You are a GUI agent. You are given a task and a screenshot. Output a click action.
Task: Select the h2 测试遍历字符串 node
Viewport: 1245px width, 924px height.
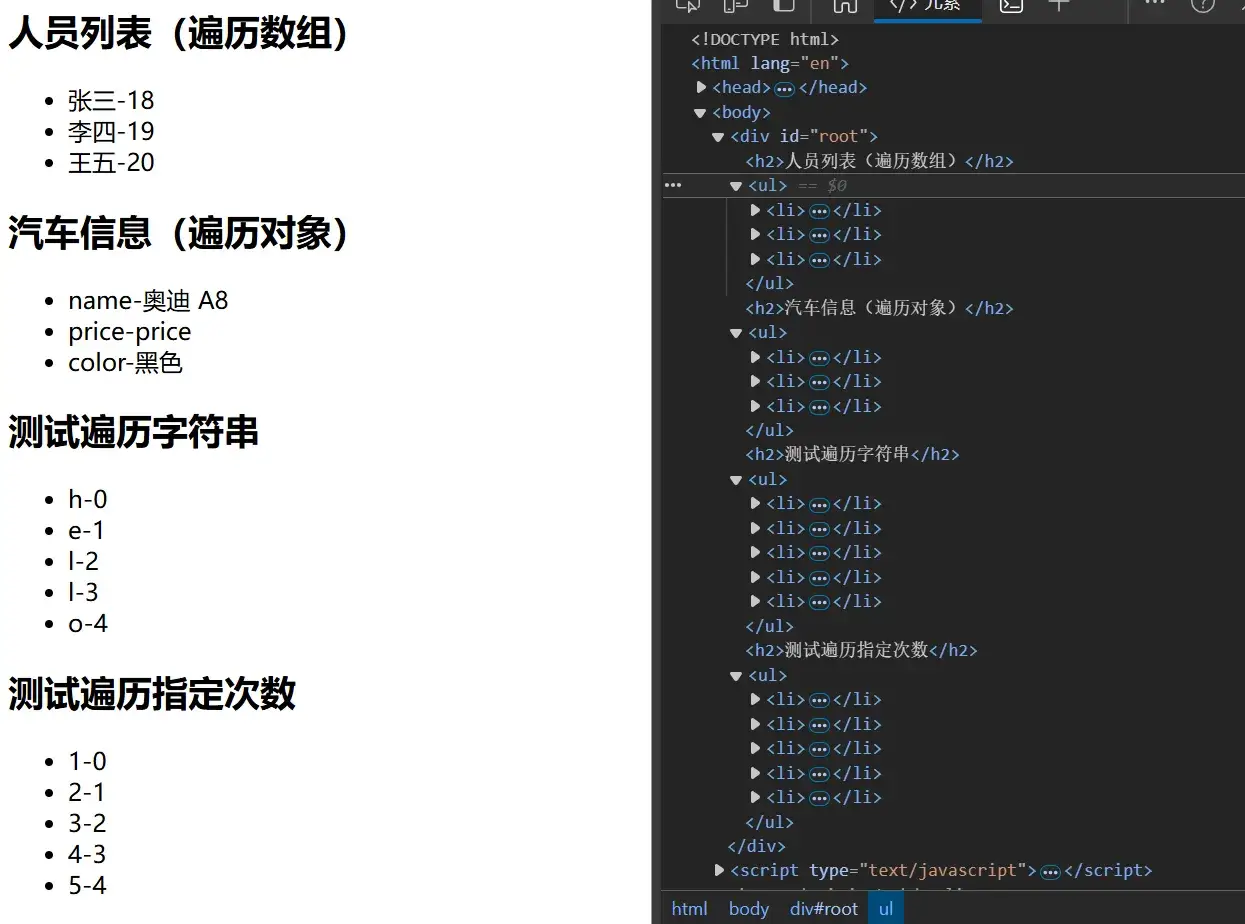click(x=852, y=455)
